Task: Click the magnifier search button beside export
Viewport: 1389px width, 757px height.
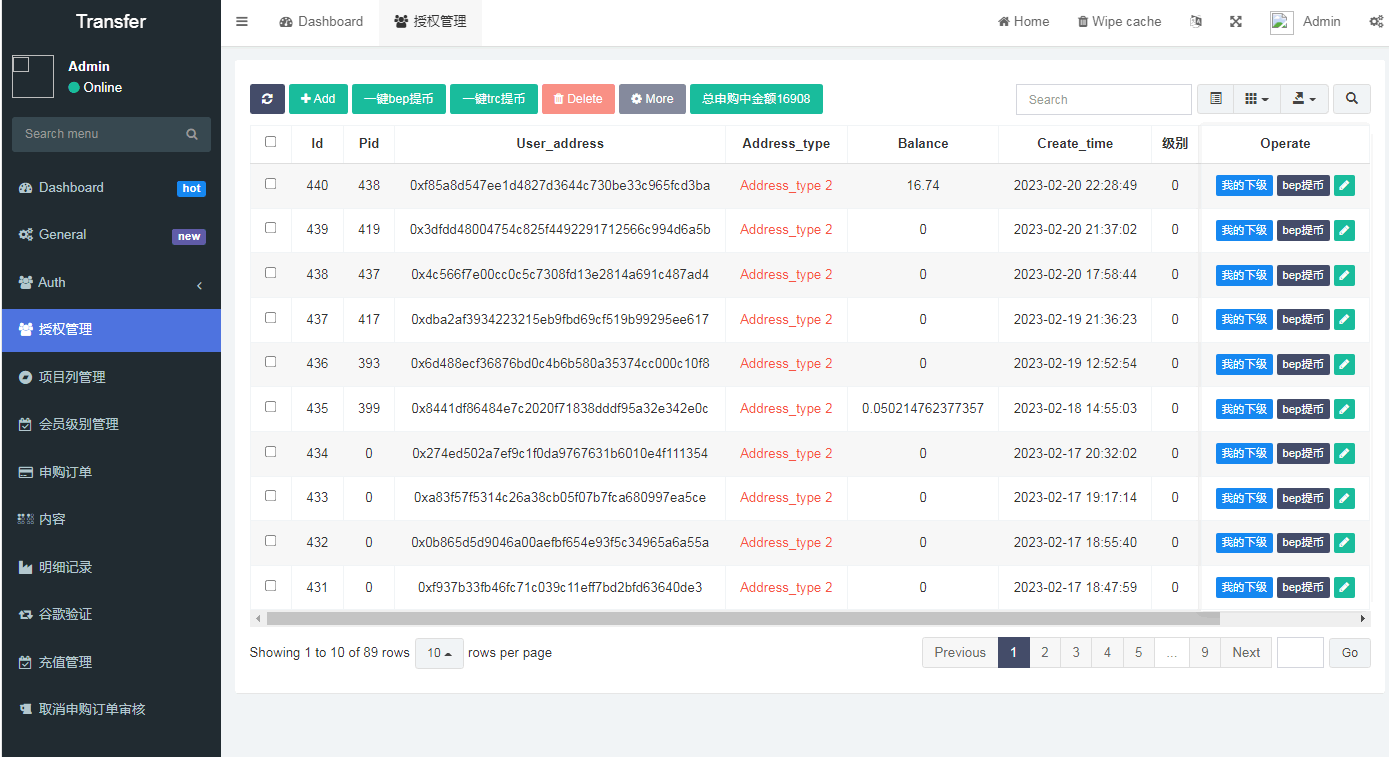Action: point(1352,99)
